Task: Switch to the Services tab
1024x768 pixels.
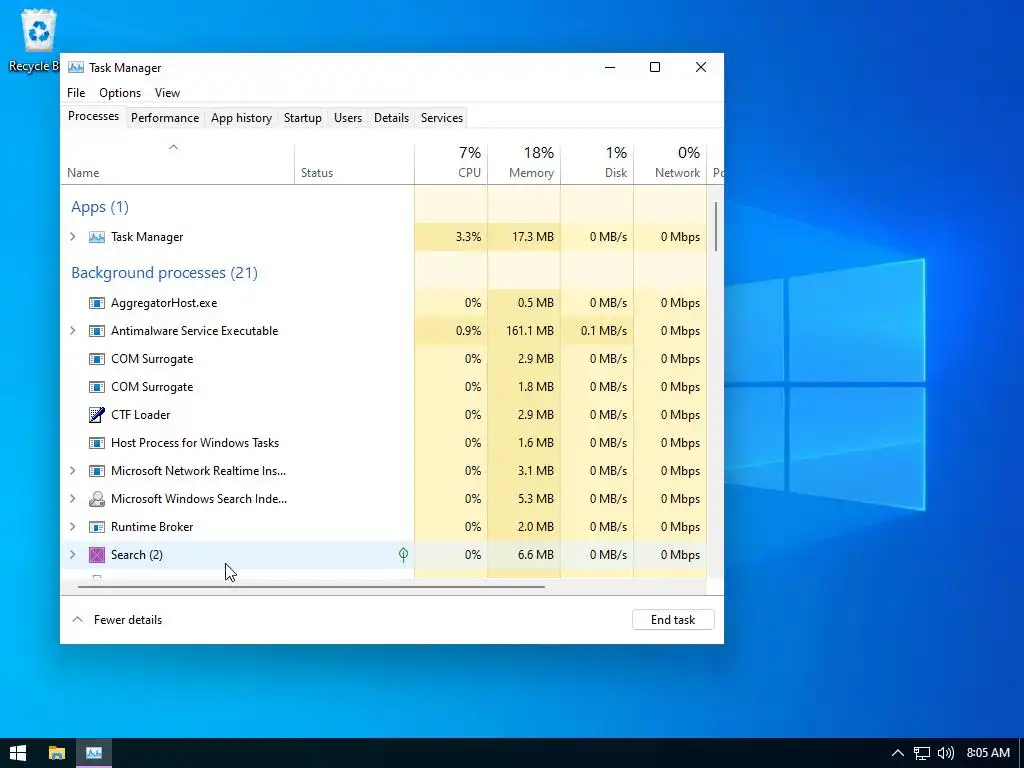Action: point(441,118)
